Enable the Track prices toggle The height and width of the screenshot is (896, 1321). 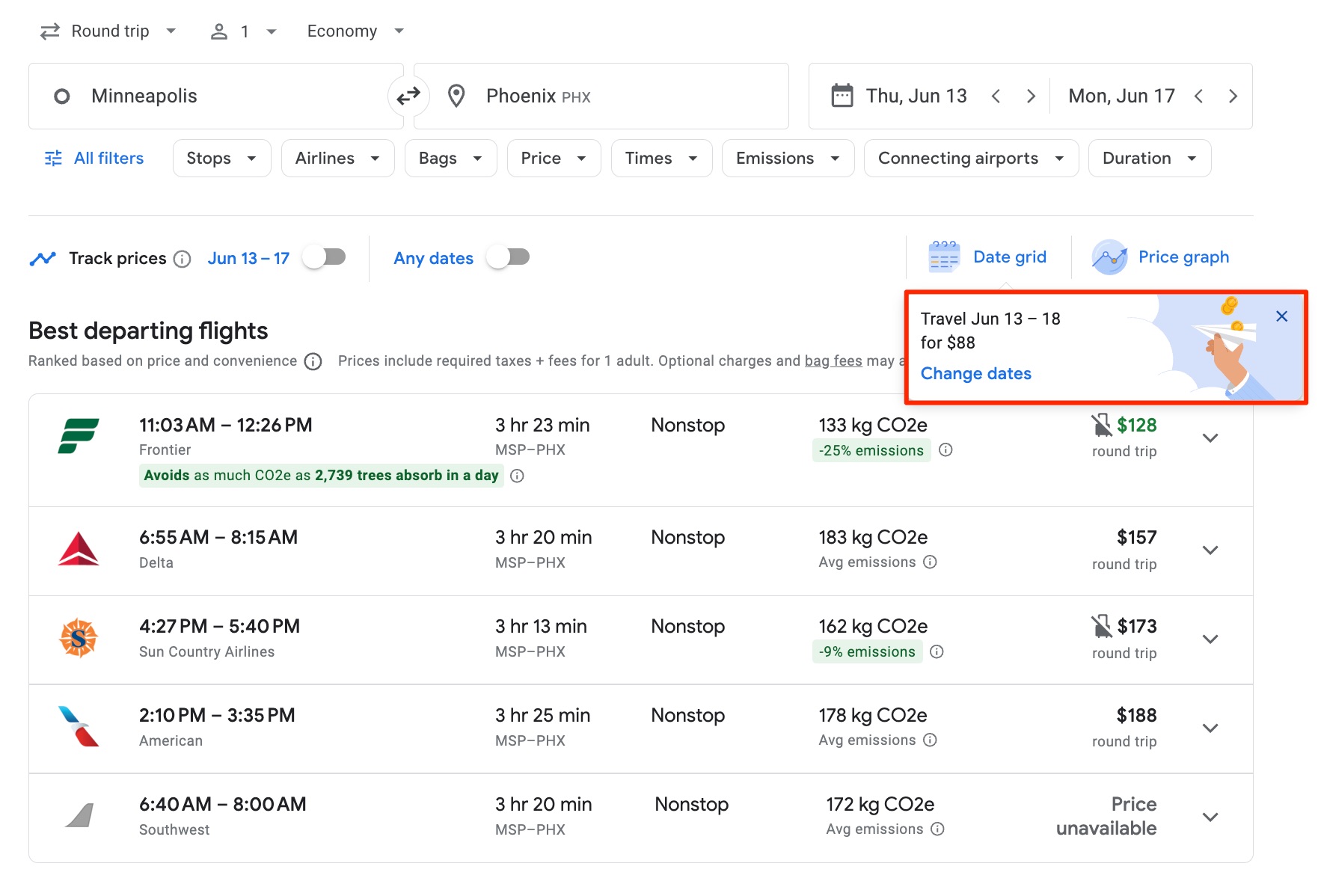coord(325,257)
